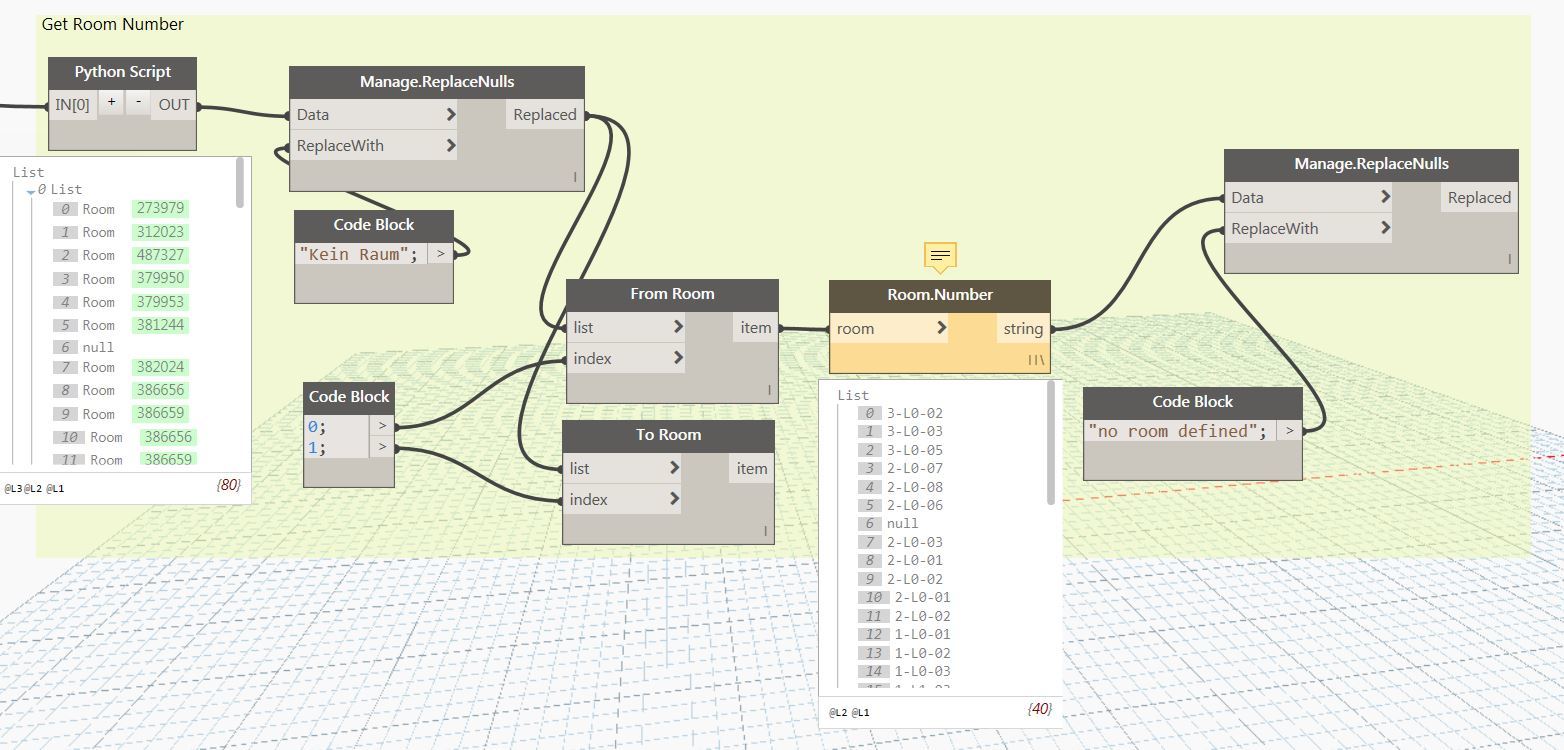Edit the "no room defined" text in Code Block

pos(1176,430)
